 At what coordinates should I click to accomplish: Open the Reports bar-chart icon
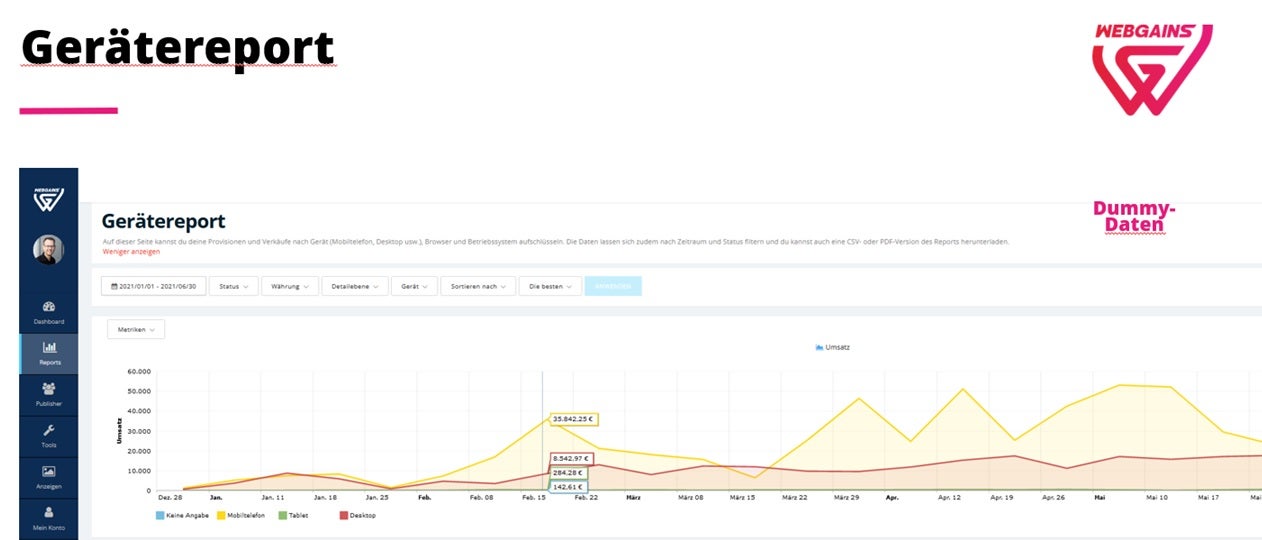pyautogui.click(x=48, y=348)
